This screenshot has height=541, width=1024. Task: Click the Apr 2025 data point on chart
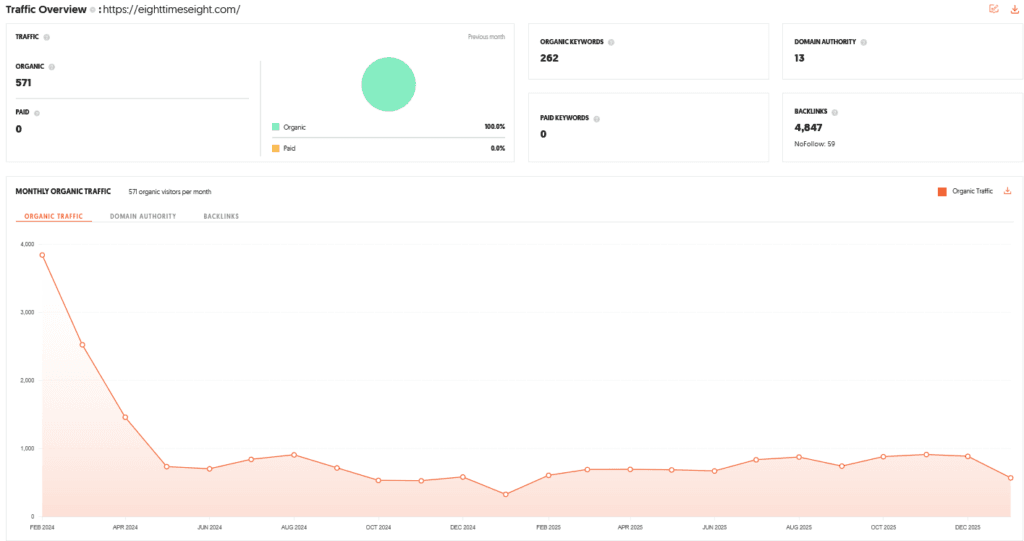[x=630, y=469]
